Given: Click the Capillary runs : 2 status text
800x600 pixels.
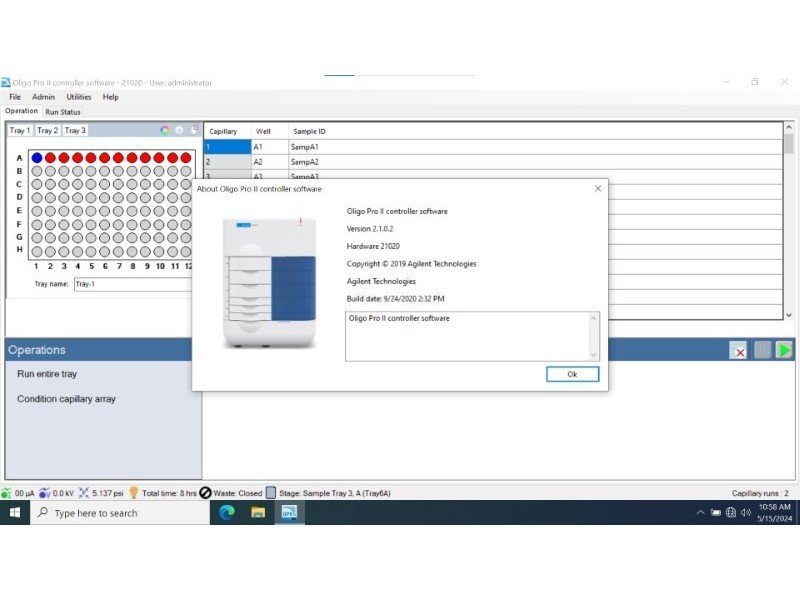Looking at the screenshot, I should (x=760, y=493).
